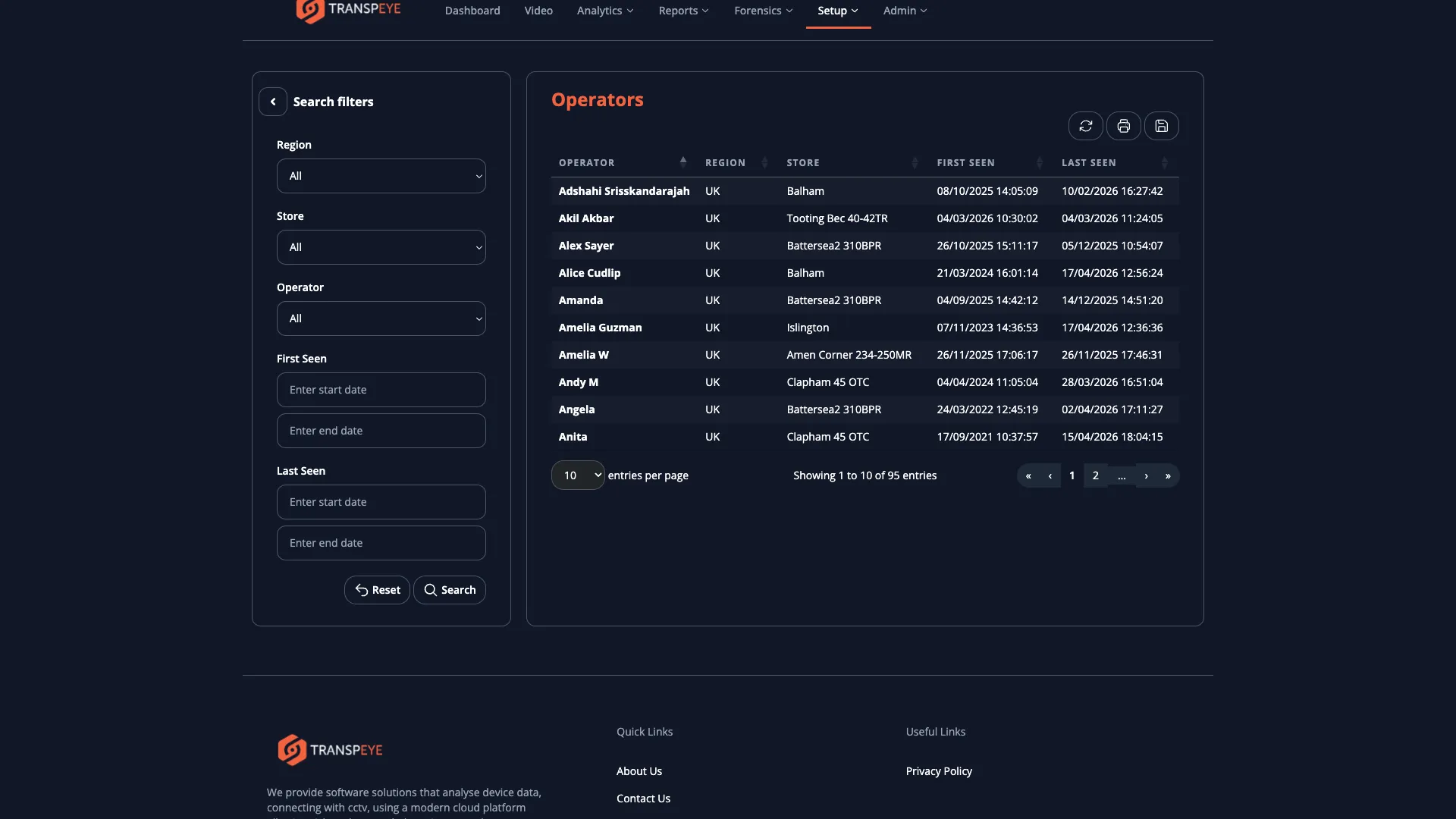
Task: Open the Region filter dropdown
Action: 381,175
